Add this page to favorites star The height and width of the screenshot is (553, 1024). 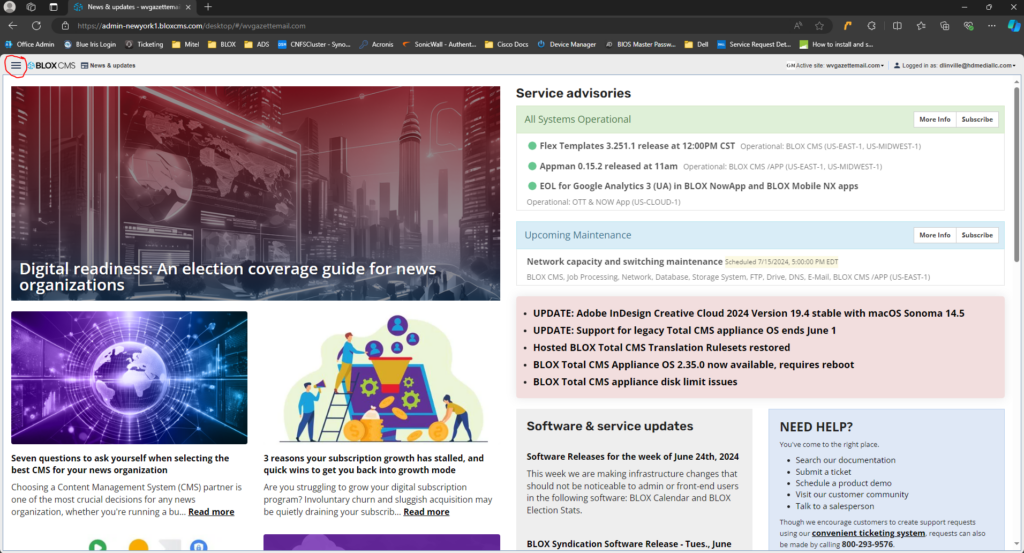click(x=819, y=25)
